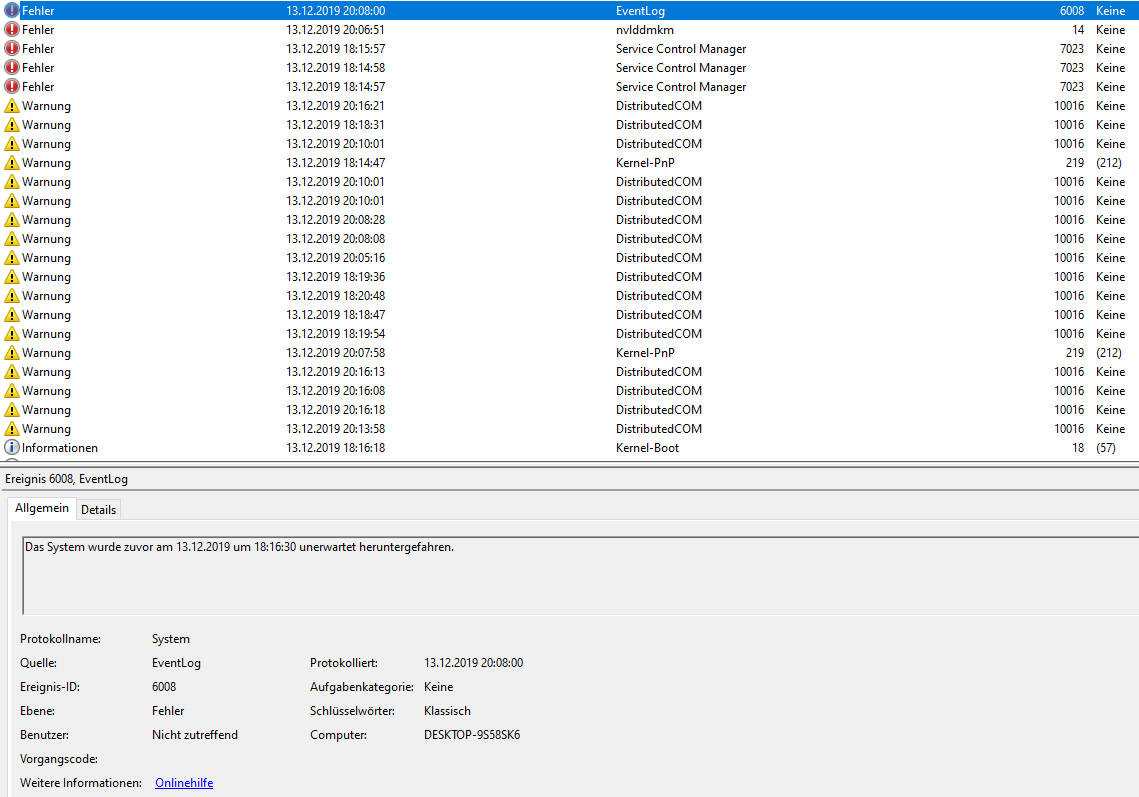
Task: Click warning icon of Warnung 20:05:16 row
Action: pos(12,257)
